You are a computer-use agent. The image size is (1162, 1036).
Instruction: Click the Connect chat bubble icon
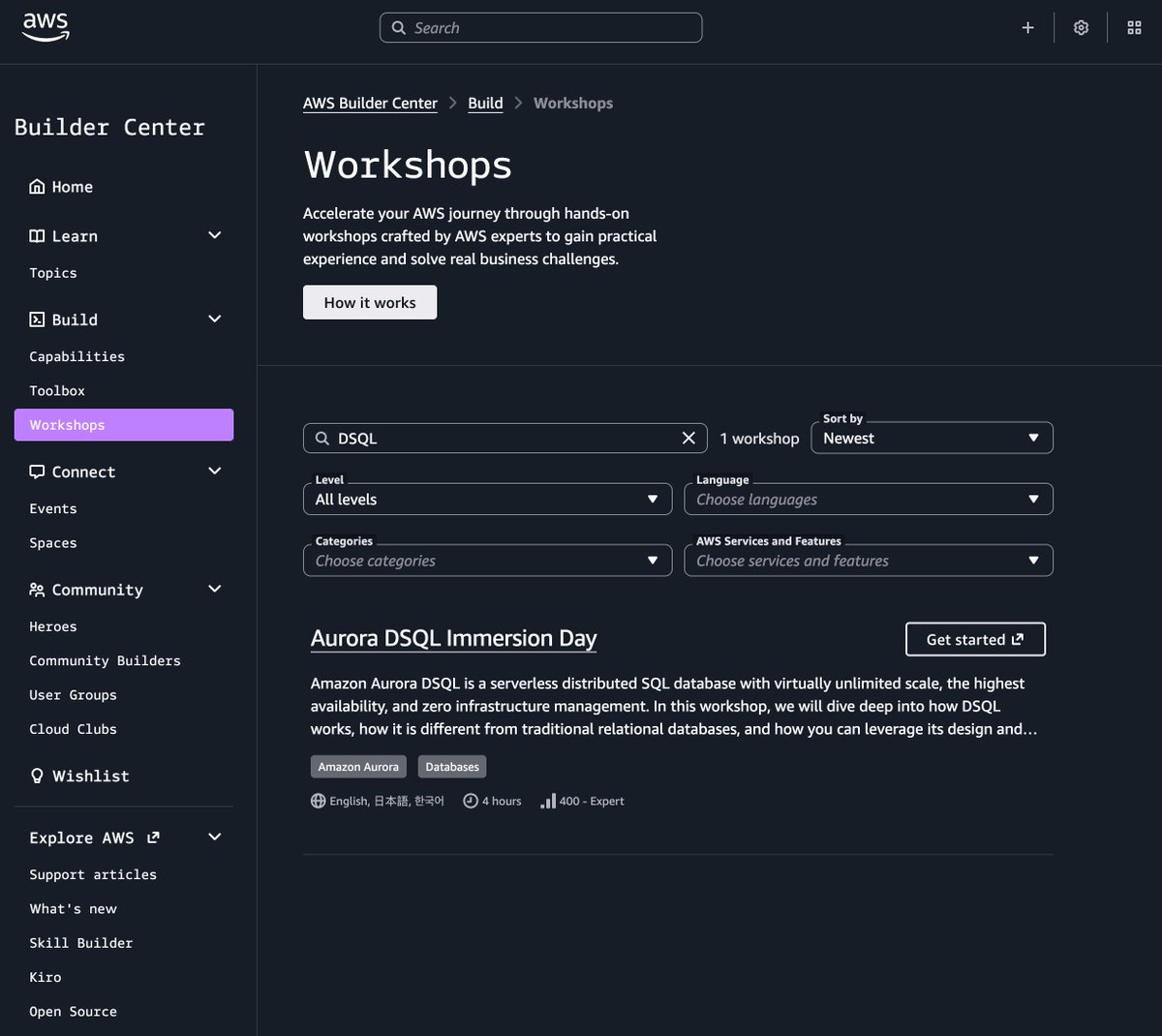click(x=37, y=472)
